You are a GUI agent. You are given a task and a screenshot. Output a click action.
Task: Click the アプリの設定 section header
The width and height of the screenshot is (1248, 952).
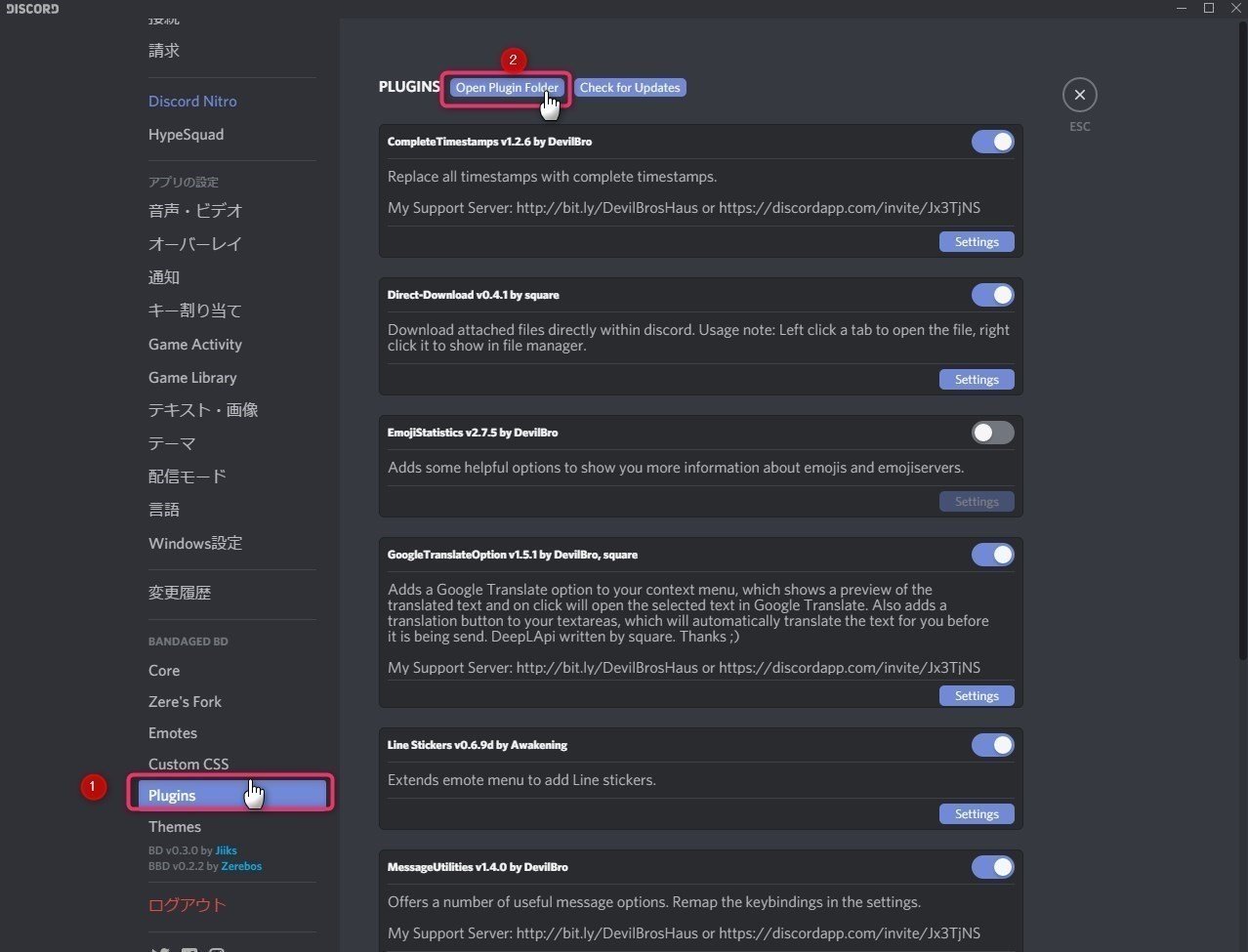[x=184, y=182]
